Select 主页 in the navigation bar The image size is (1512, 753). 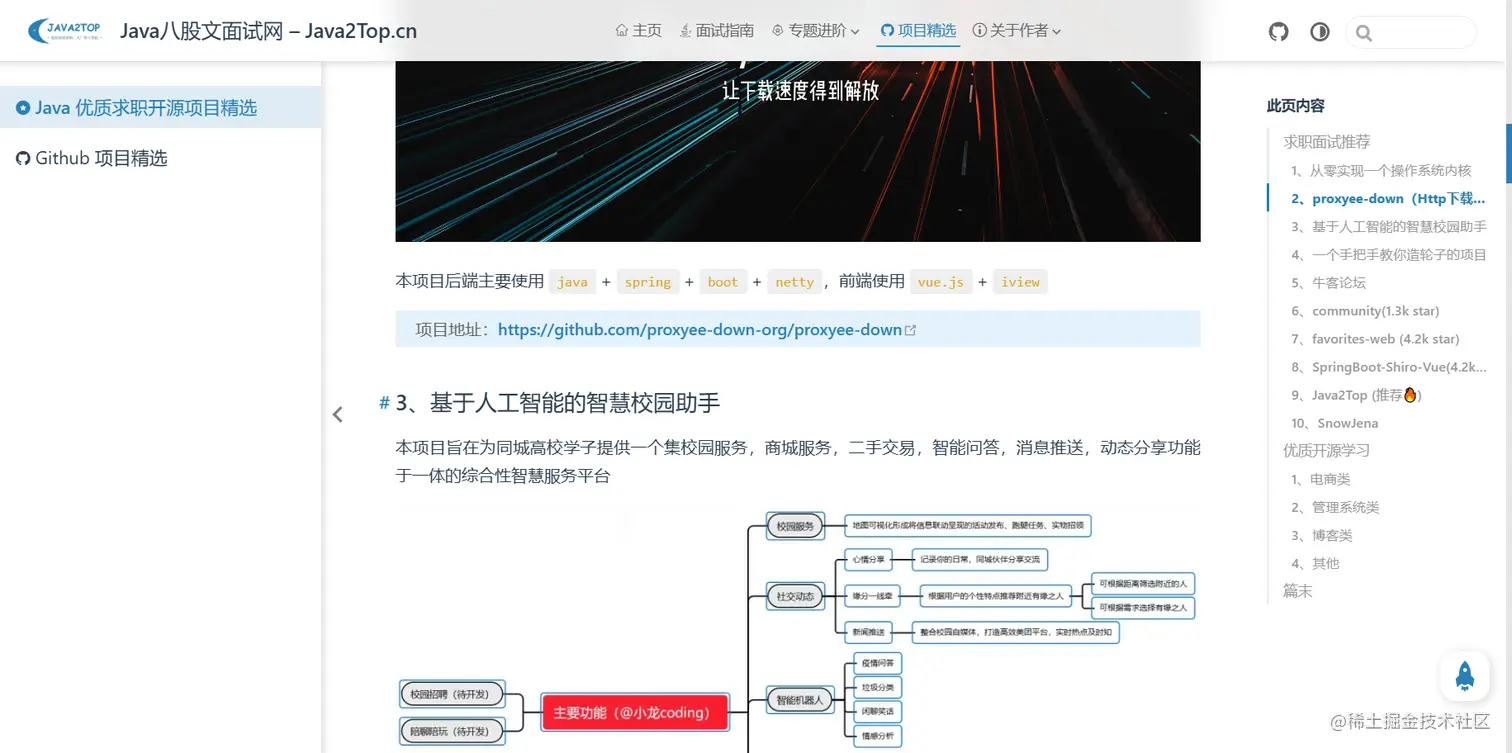click(x=646, y=30)
